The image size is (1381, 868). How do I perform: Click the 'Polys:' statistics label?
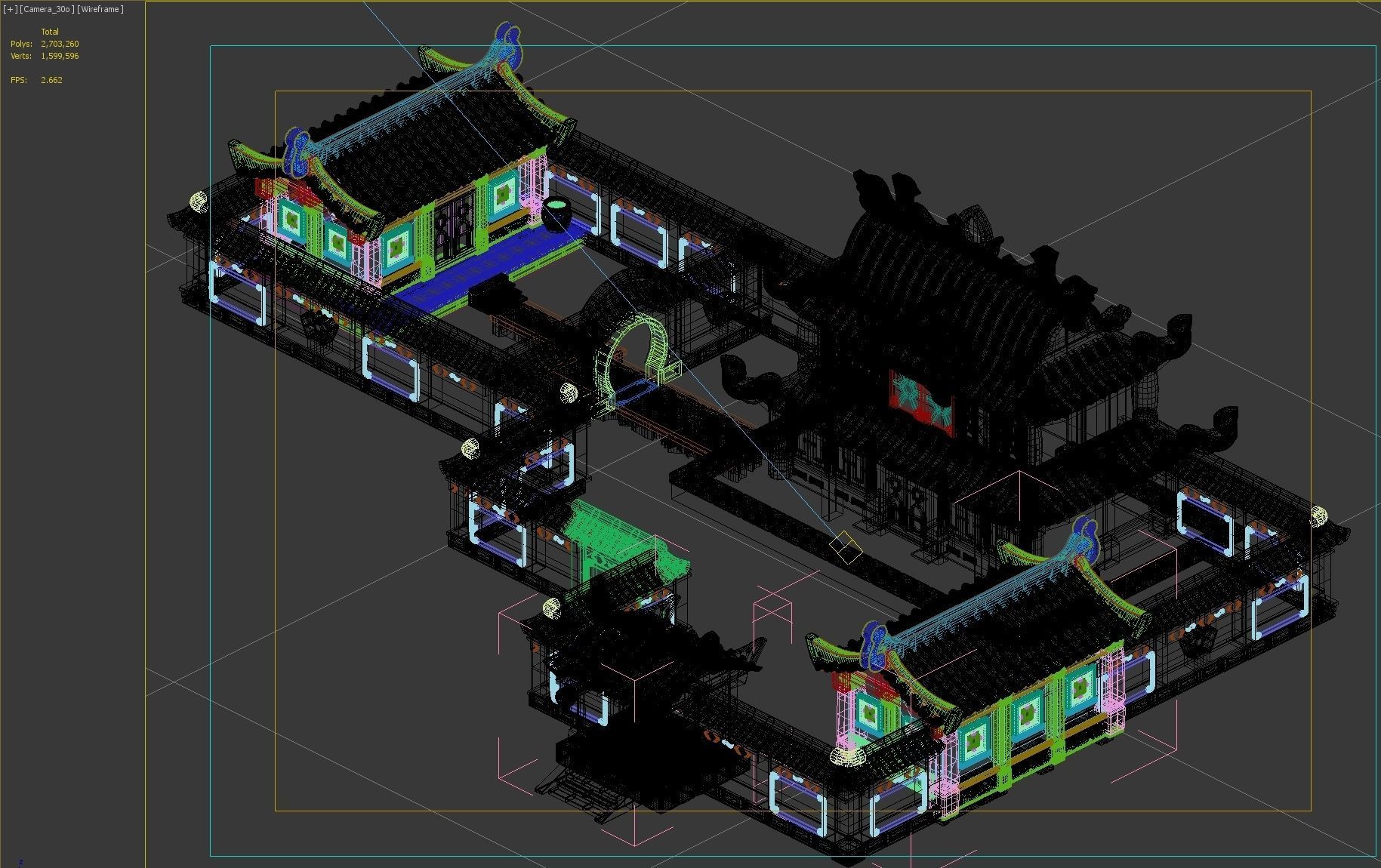tap(21, 44)
